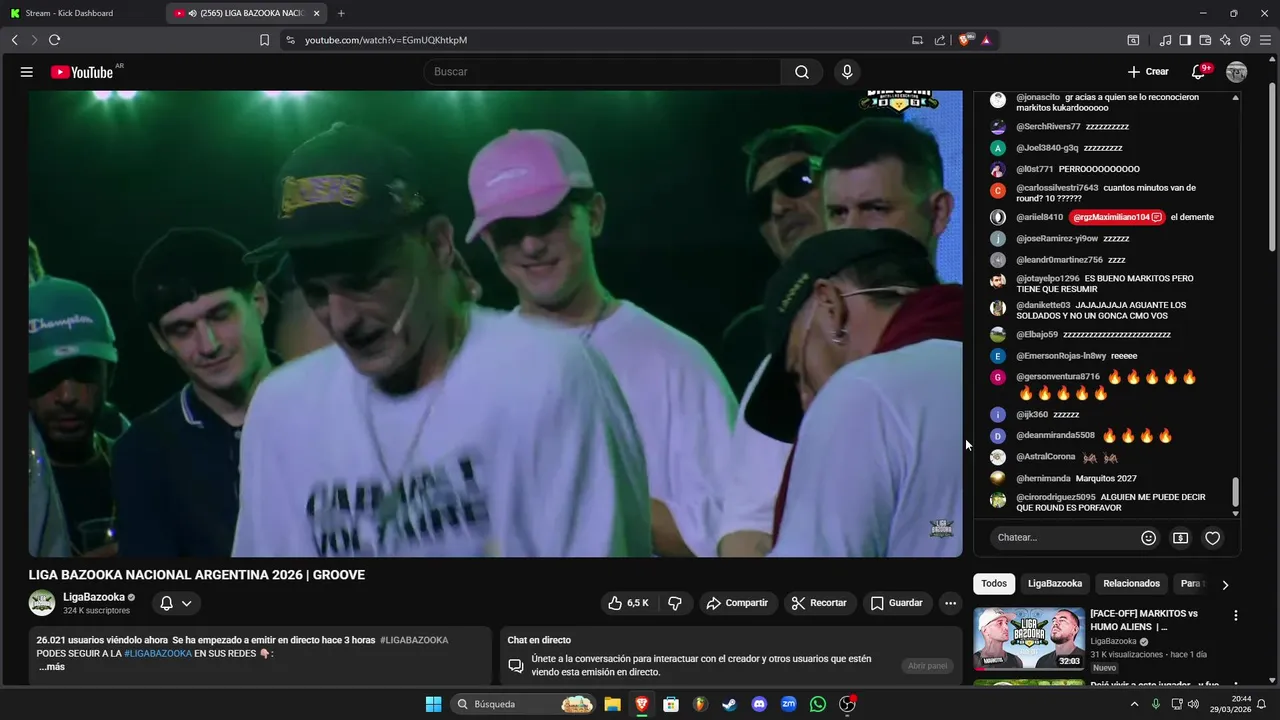Open Brave Leo AI sparkle icon
The height and width of the screenshot is (720, 1280).
pyautogui.click(x=1225, y=40)
